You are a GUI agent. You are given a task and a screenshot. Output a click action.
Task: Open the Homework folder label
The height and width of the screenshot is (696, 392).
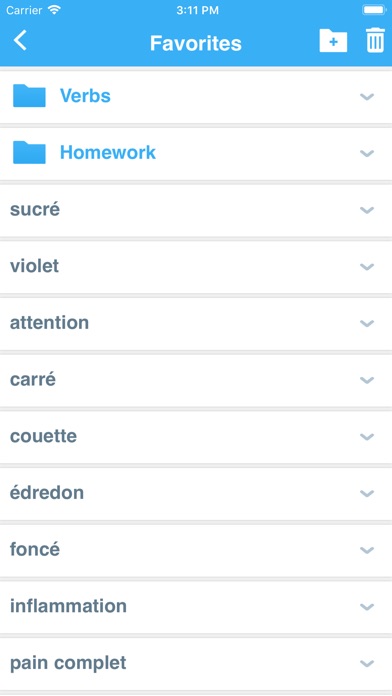pos(108,152)
